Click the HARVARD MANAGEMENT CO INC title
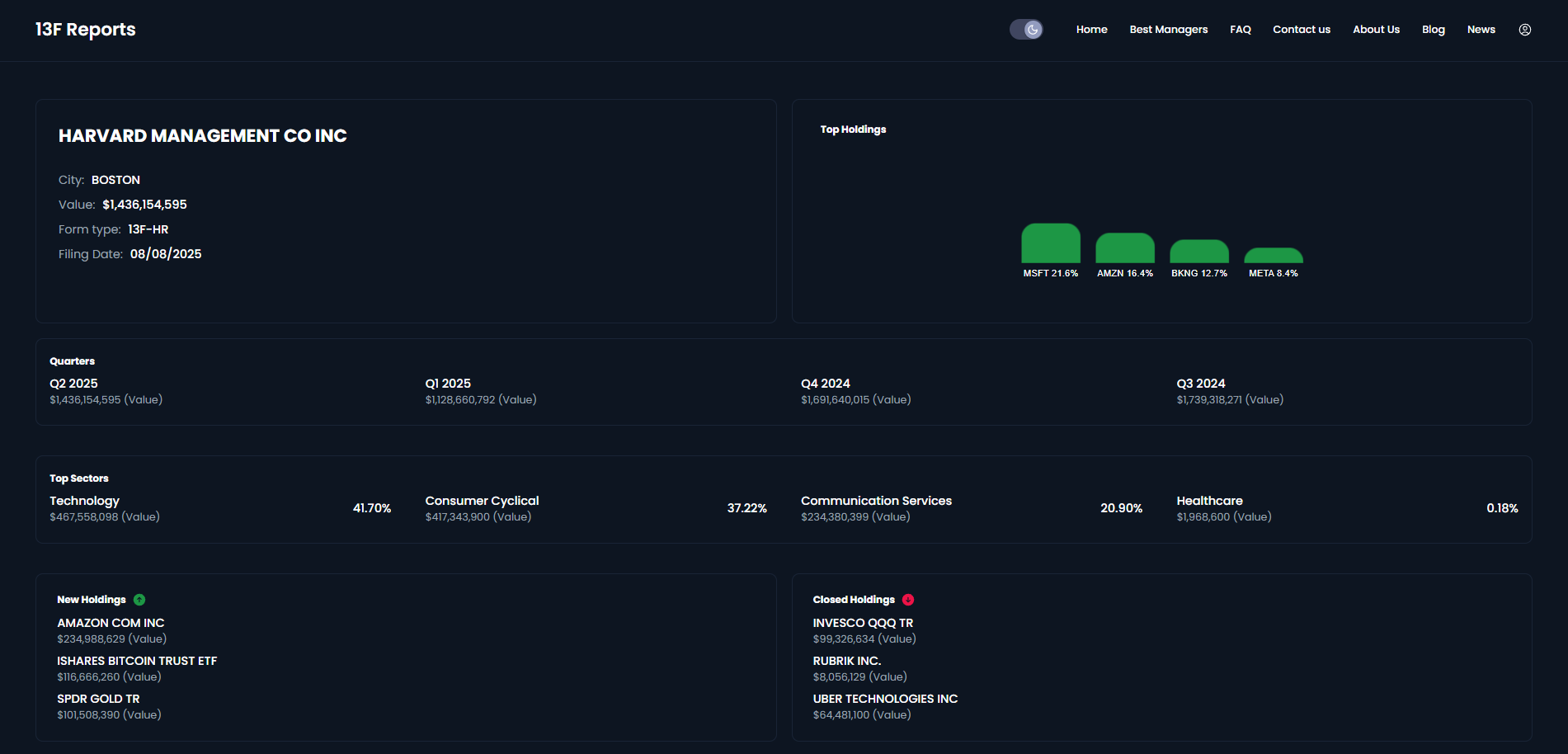The height and width of the screenshot is (754, 1568). (x=203, y=136)
